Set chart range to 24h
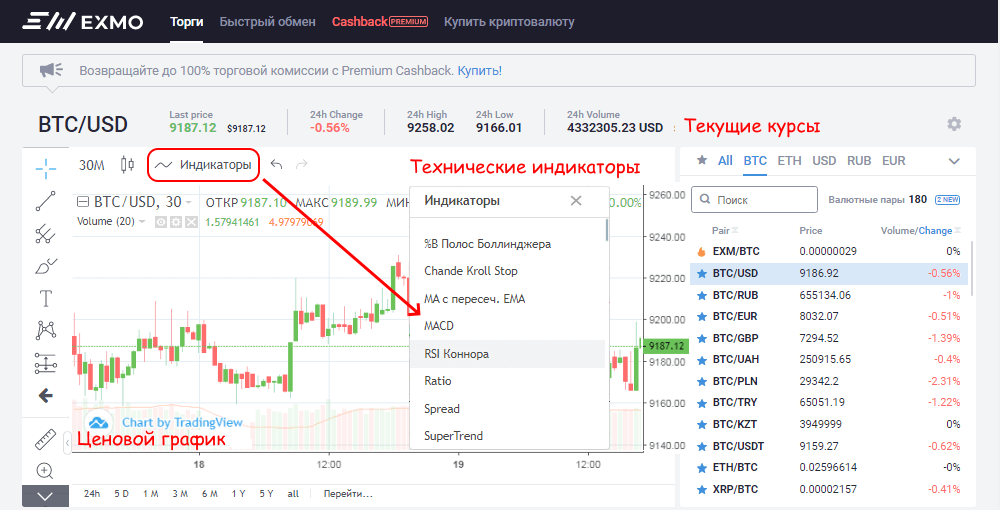1000x510 pixels. (92, 493)
